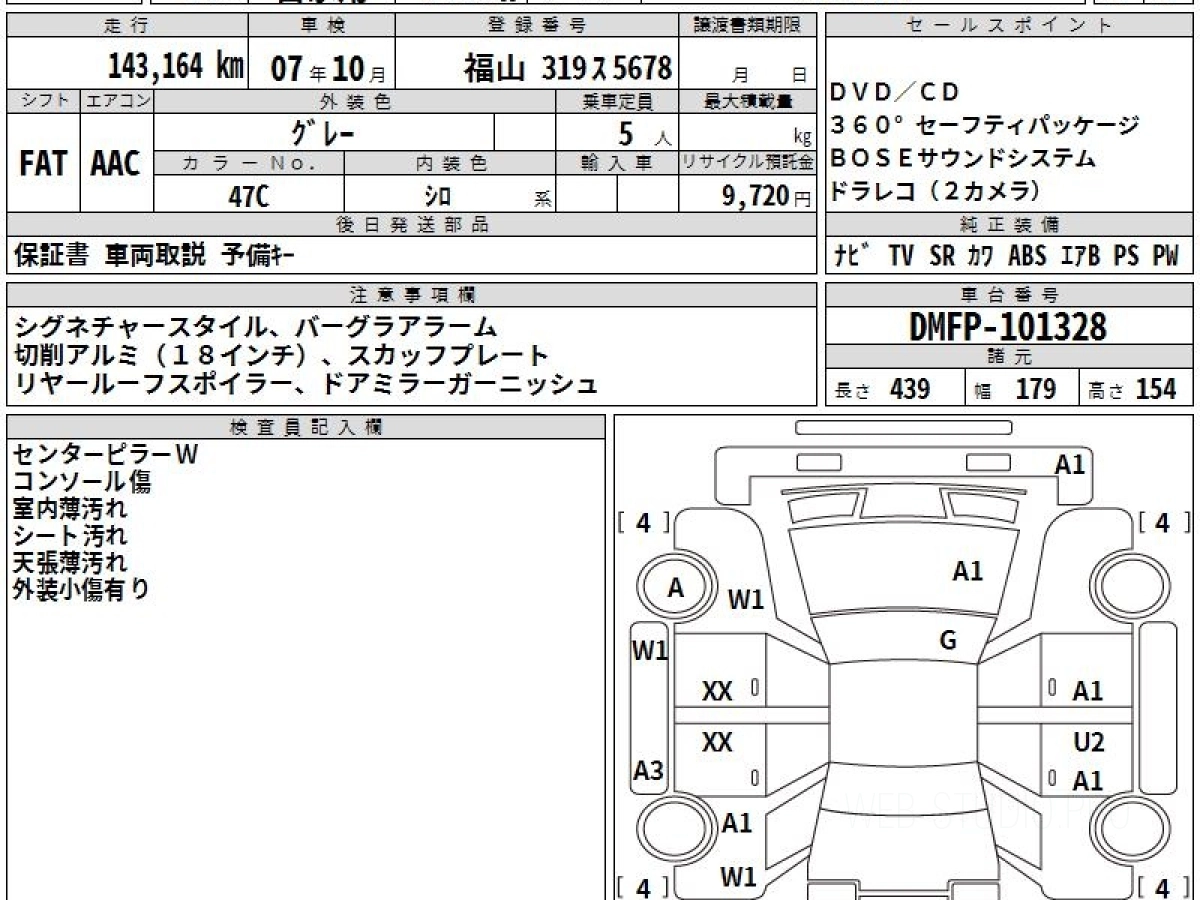Click the TV equipment code

click(901, 255)
